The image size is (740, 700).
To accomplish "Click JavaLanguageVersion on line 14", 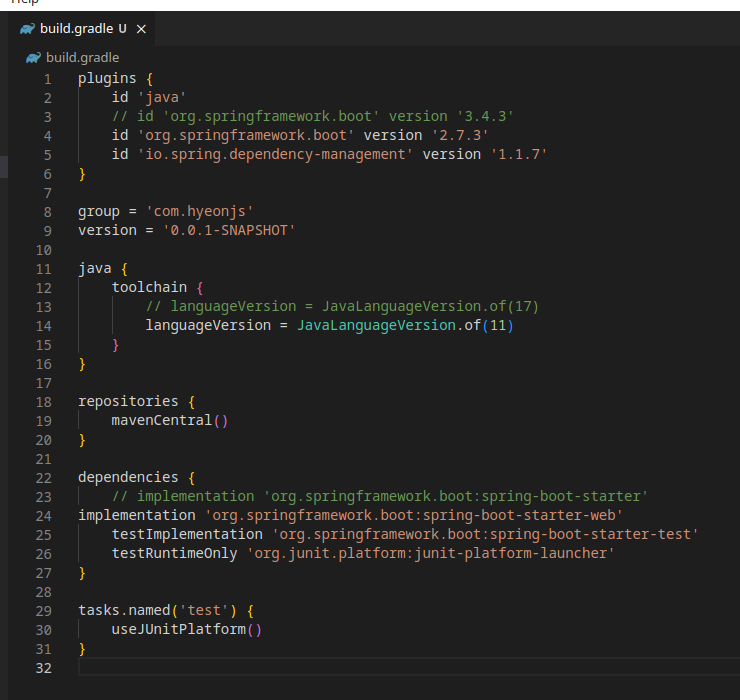I will (376, 325).
